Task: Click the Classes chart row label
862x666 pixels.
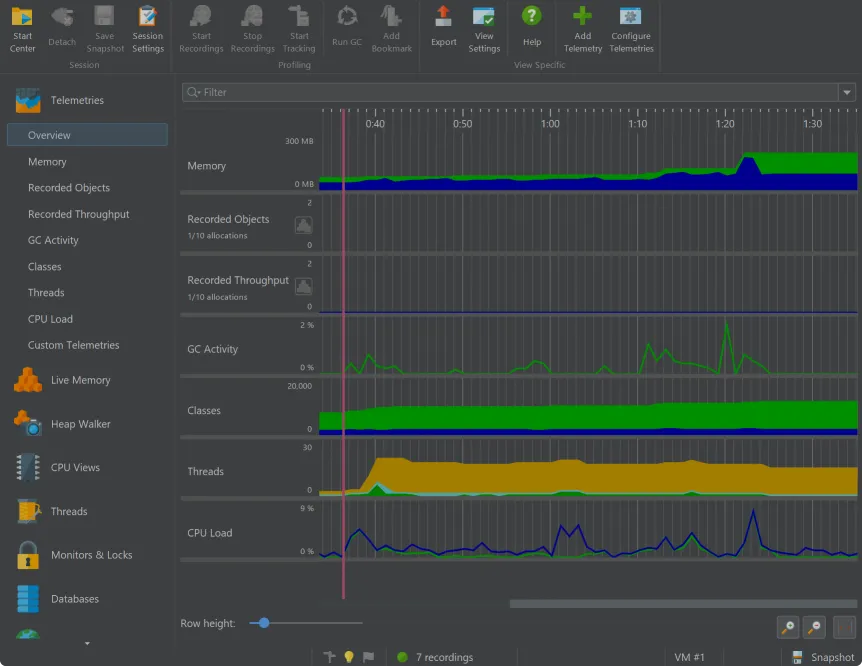Action: pos(203,410)
